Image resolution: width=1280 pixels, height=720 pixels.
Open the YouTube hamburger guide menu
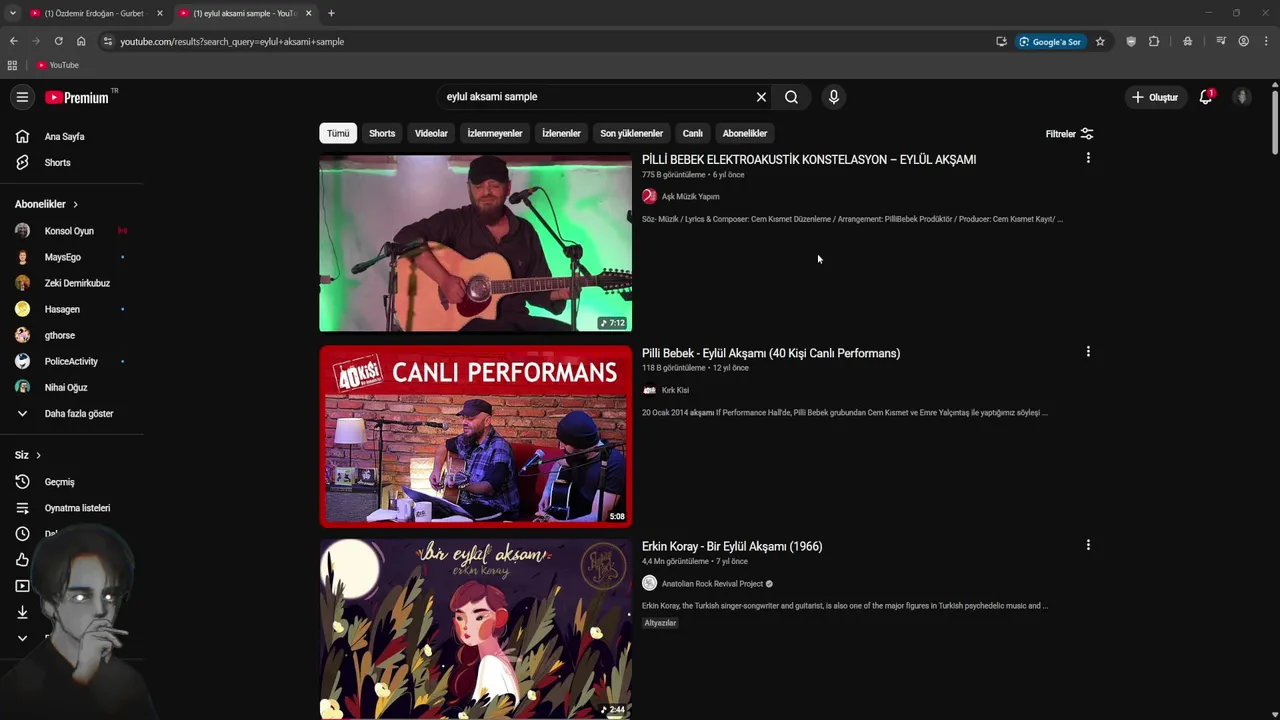[x=22, y=97]
